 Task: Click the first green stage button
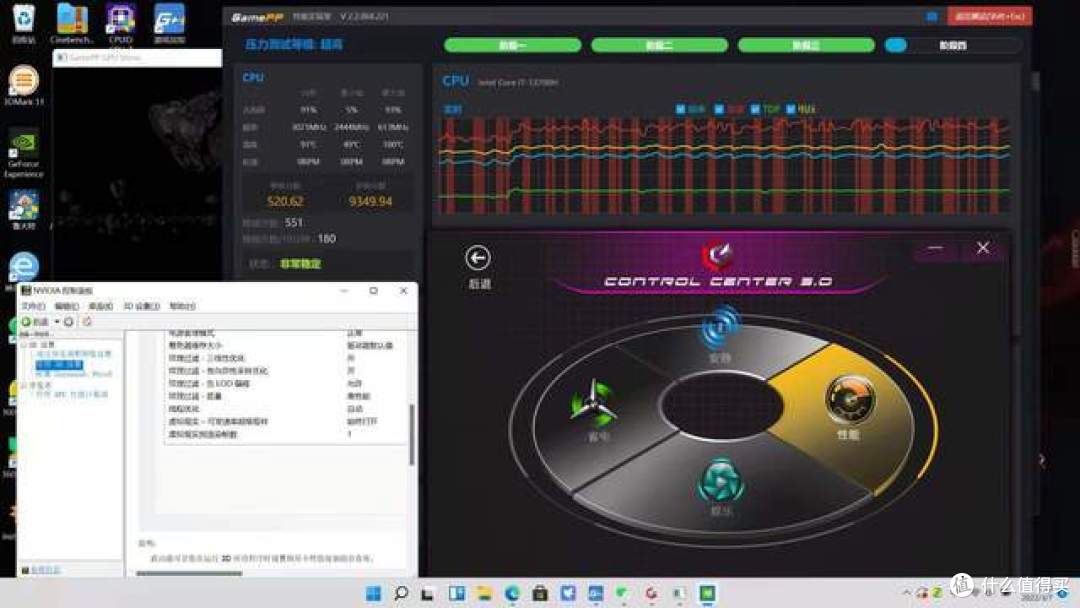pos(512,45)
